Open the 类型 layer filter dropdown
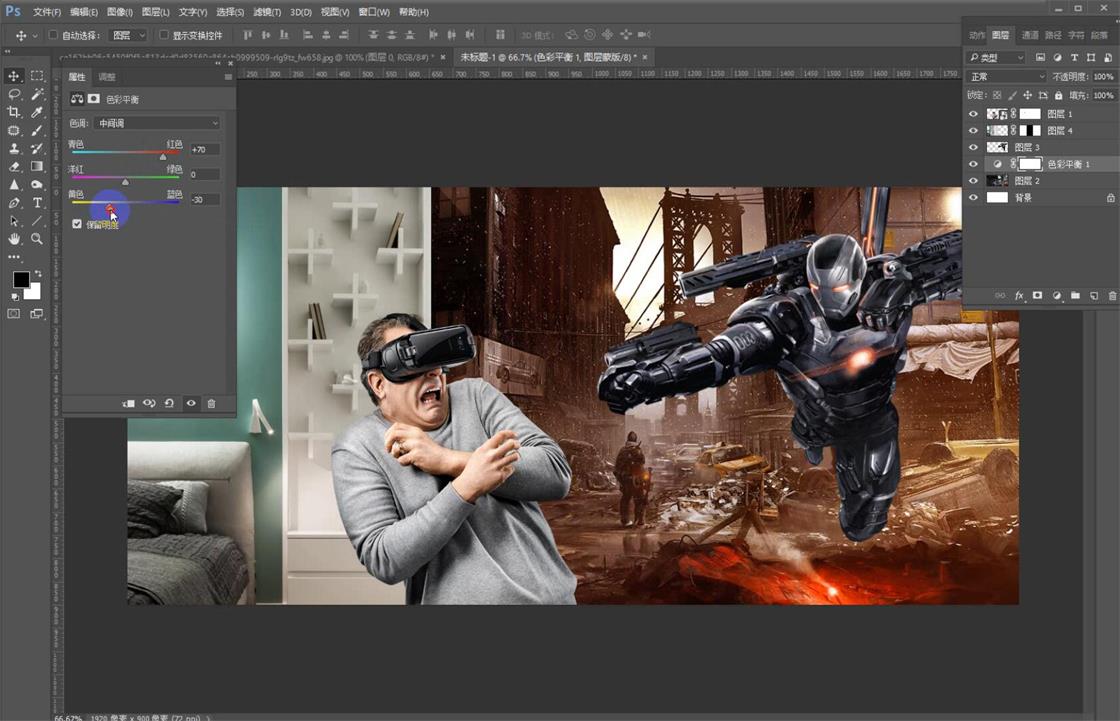 (x=996, y=58)
